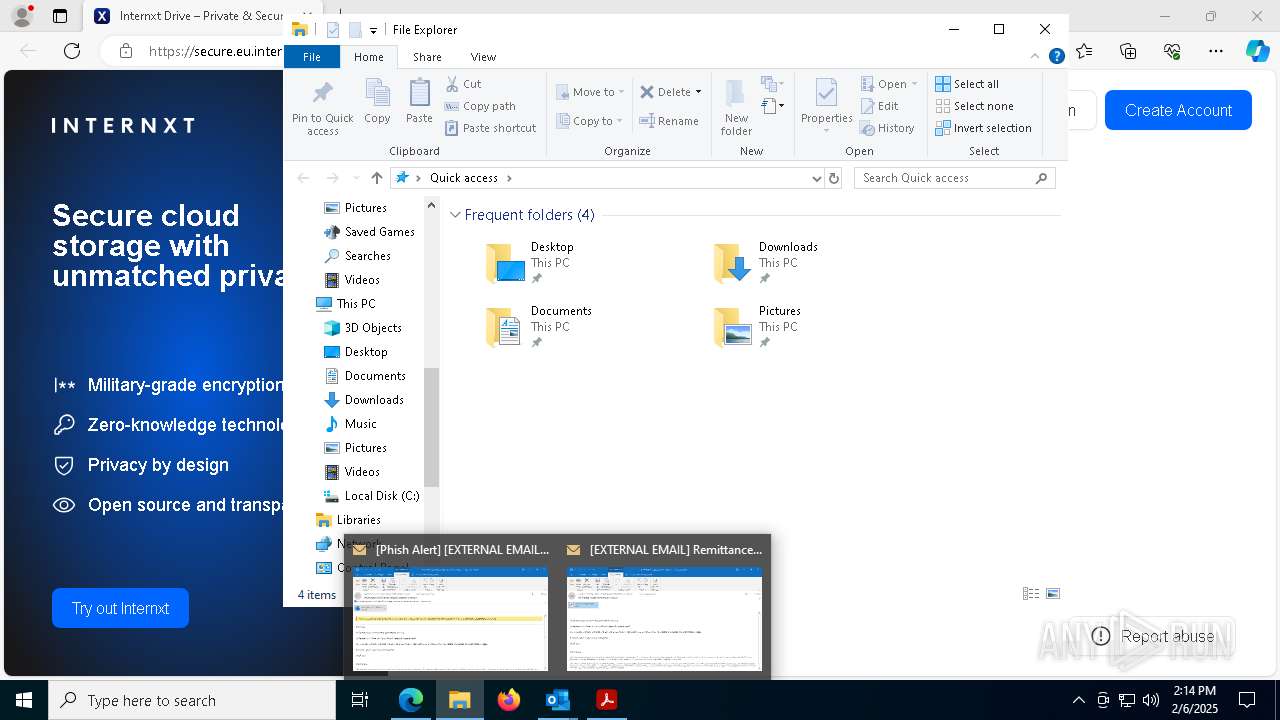Screen dimensions: 1280x720
Task: Click the Task View taskbar icon
Action: point(360,700)
